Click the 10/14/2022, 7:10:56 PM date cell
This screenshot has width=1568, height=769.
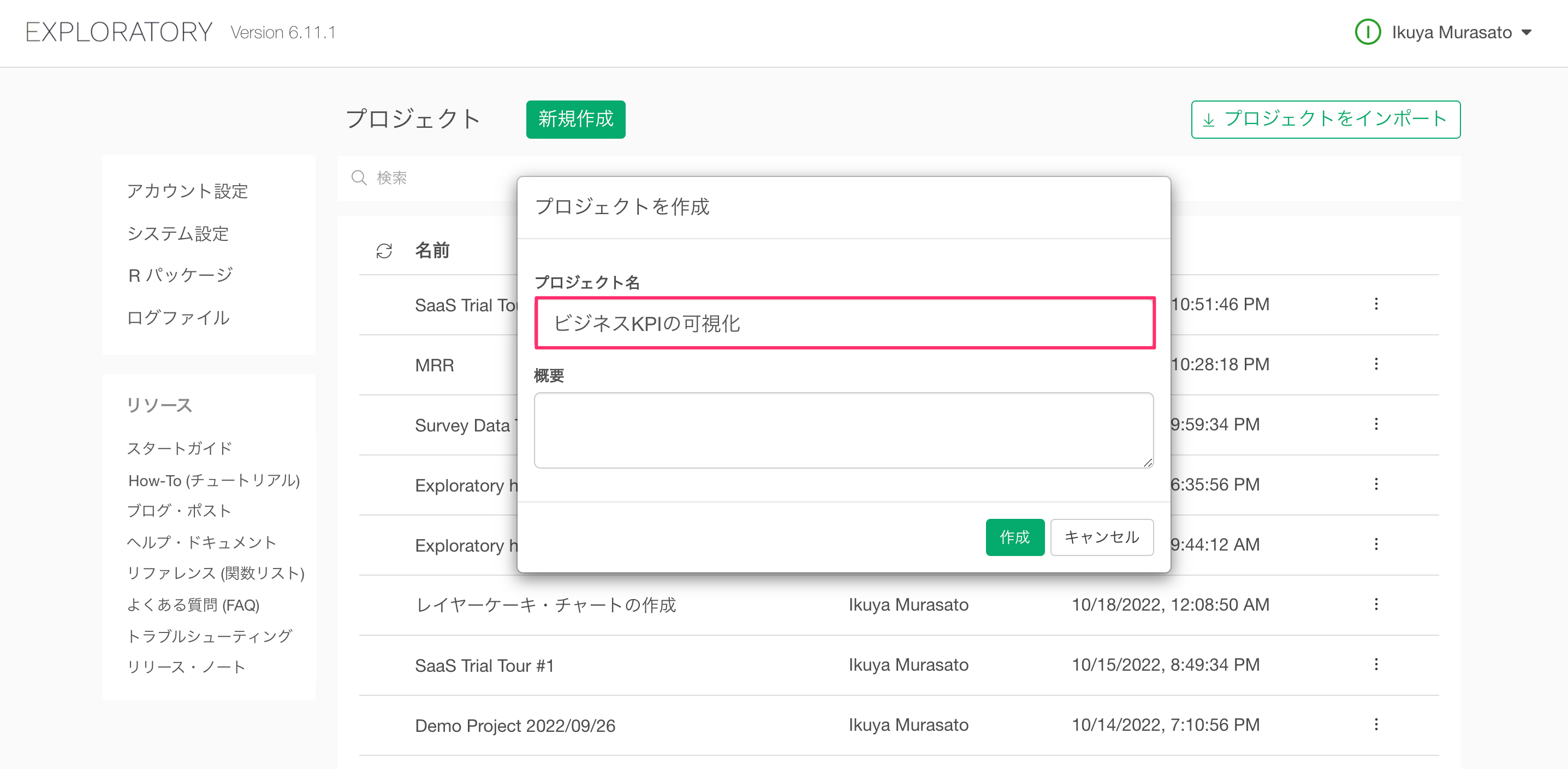(1165, 725)
